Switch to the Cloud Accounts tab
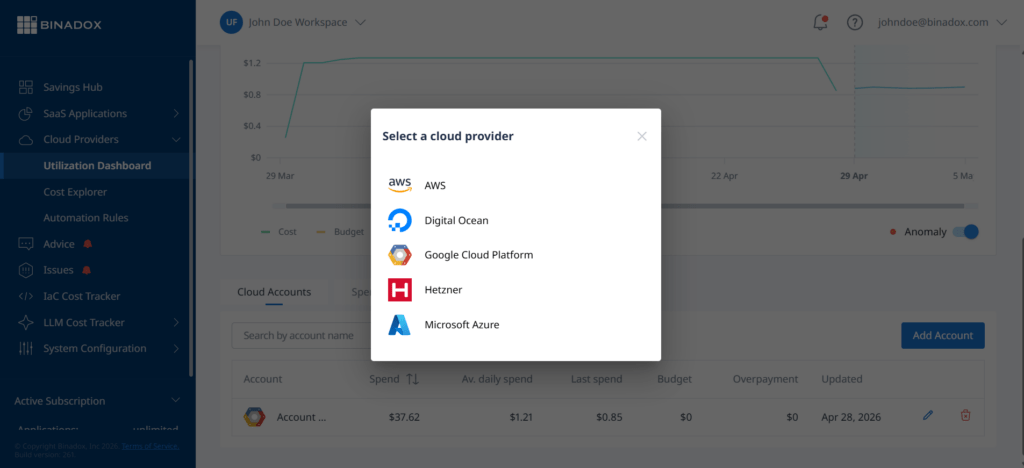Screen dimensions: 1024x468 click(274, 292)
